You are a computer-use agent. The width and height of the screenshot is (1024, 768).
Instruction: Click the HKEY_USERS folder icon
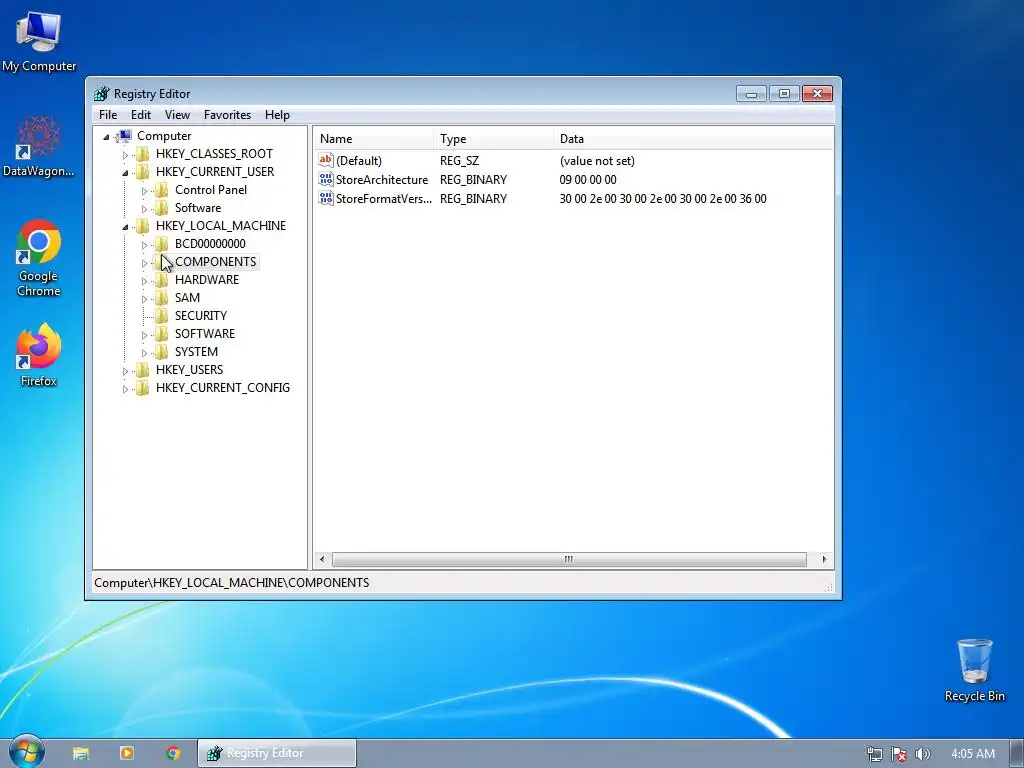coord(142,370)
